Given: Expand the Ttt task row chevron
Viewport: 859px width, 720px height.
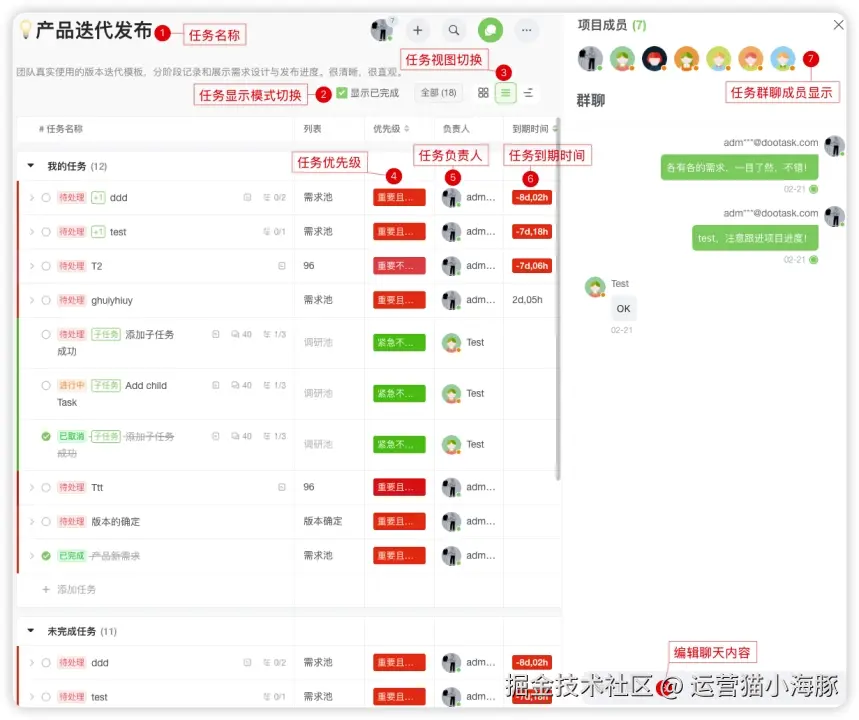Looking at the screenshot, I should (x=31, y=487).
